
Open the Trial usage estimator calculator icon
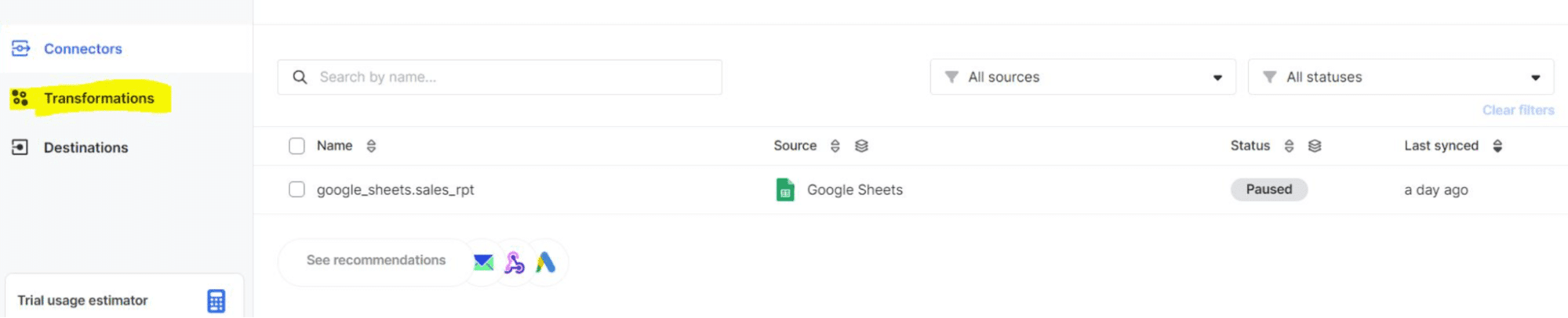coord(216,301)
